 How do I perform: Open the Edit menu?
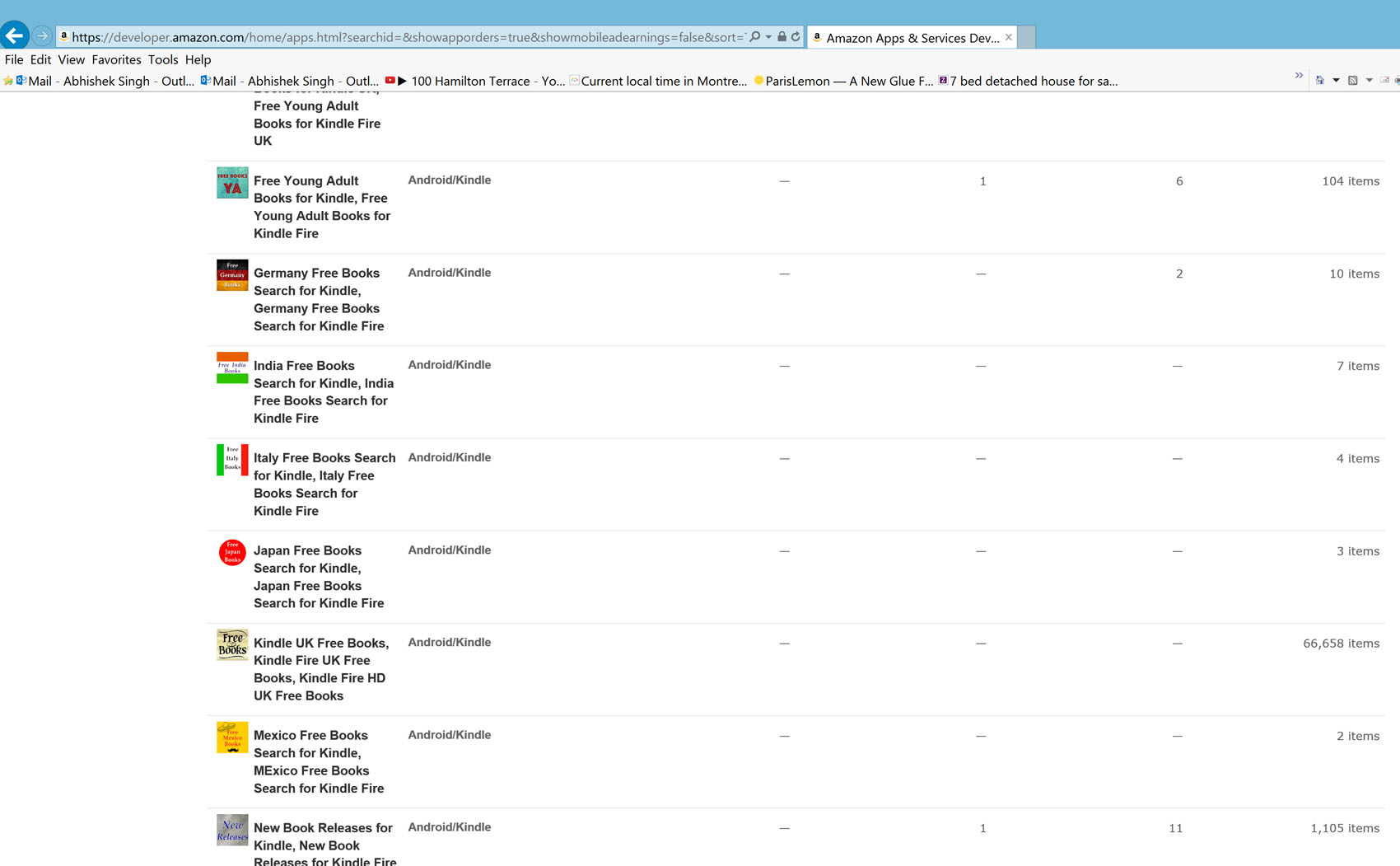(x=40, y=59)
